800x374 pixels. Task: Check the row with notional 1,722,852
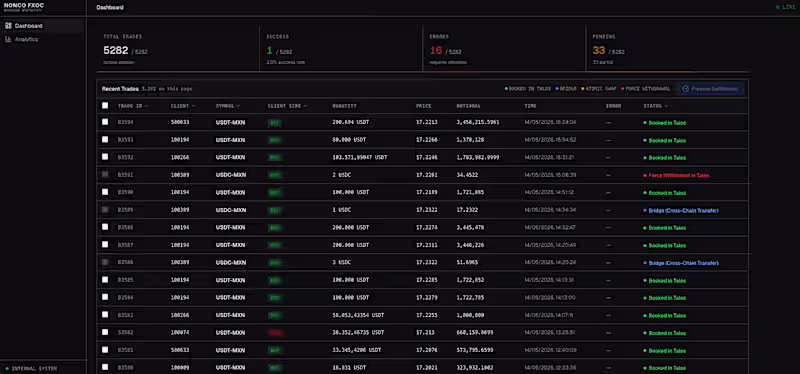pyautogui.click(x=105, y=280)
